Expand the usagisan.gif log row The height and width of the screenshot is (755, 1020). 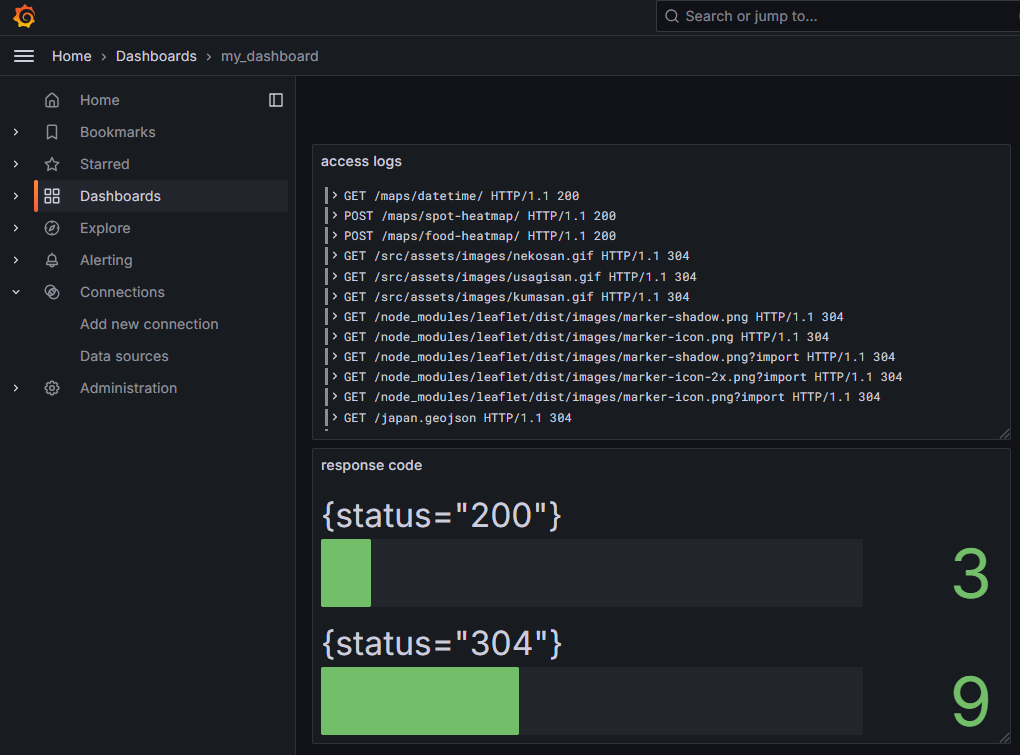(335, 276)
